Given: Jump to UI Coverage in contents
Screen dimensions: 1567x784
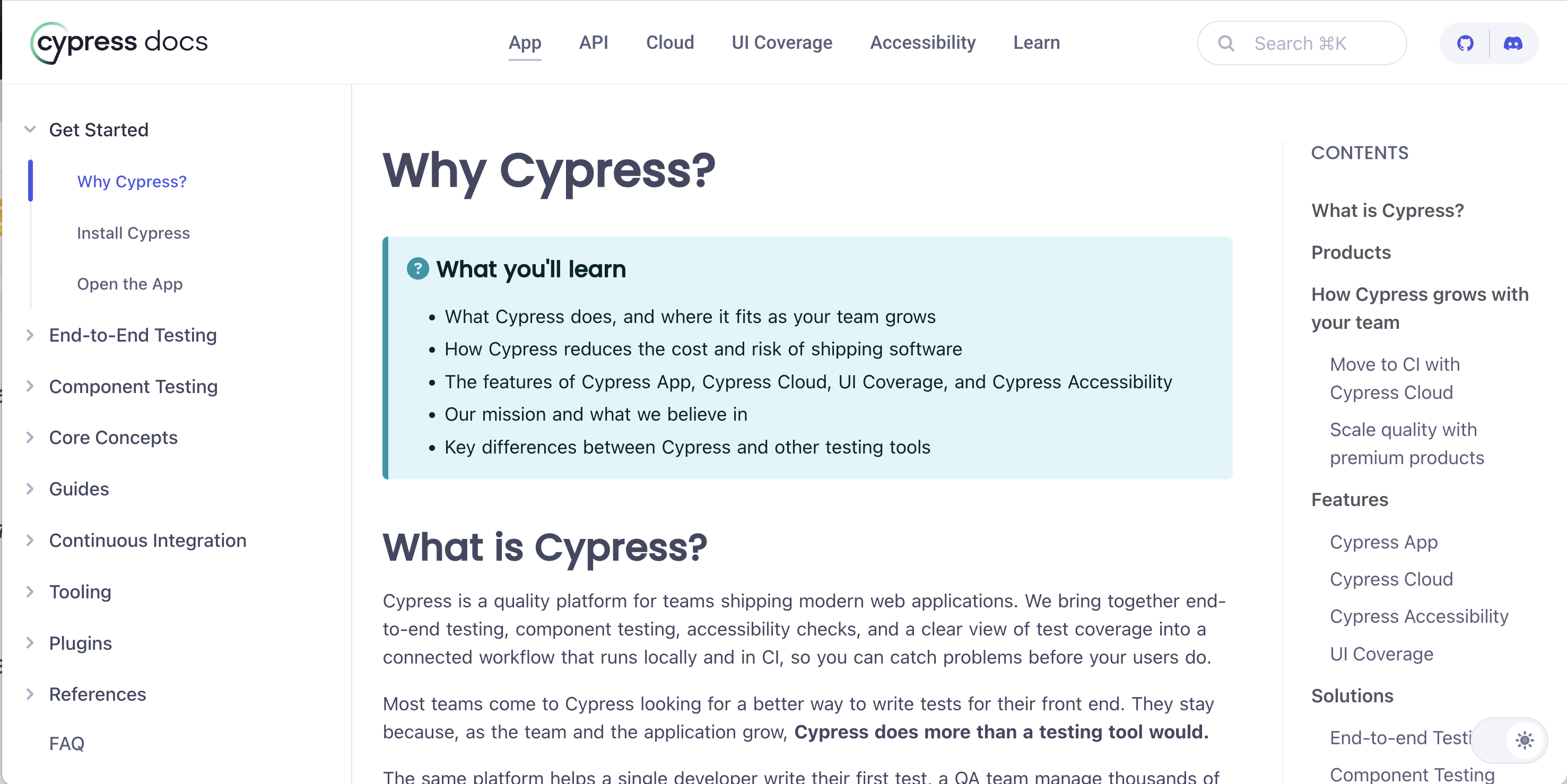Looking at the screenshot, I should [x=1381, y=654].
